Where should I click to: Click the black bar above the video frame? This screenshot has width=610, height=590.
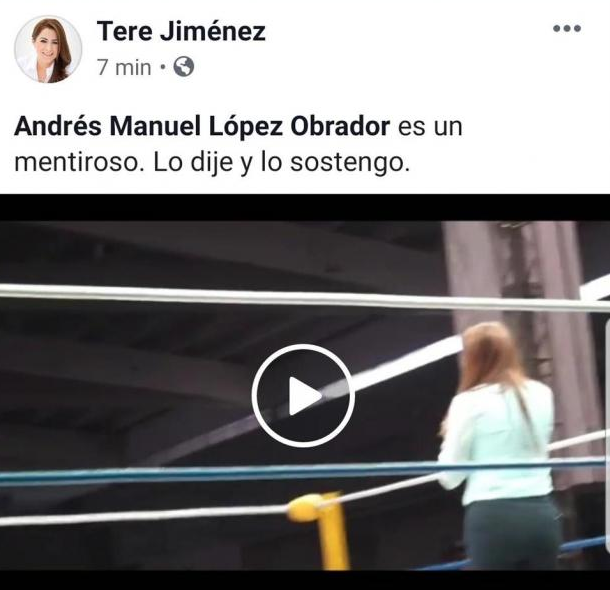[x=305, y=207]
